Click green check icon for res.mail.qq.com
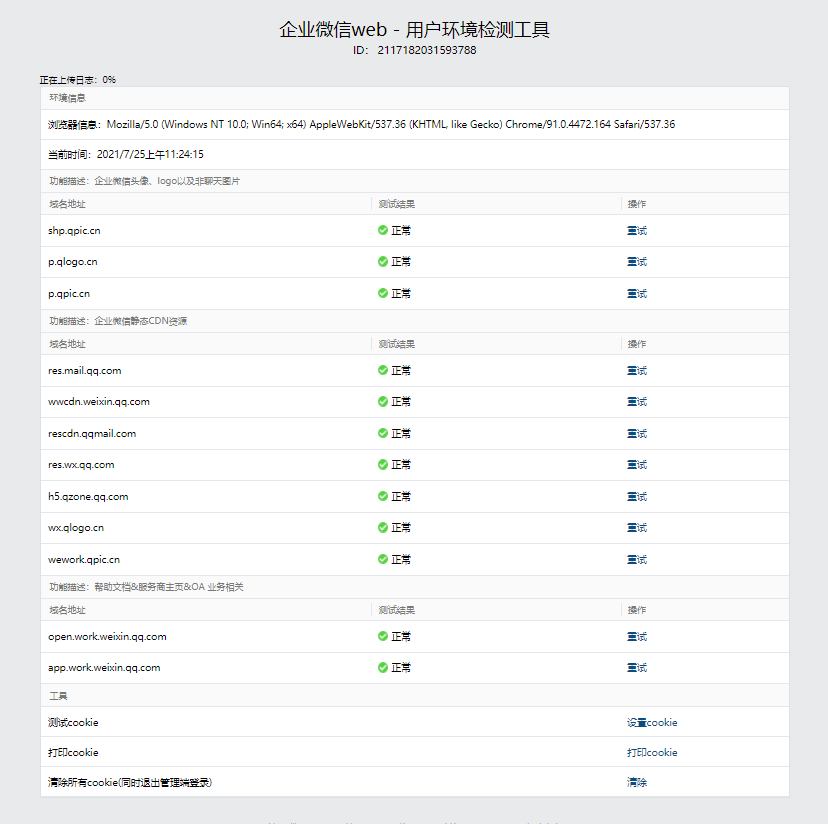The image size is (828, 824). 383,370
